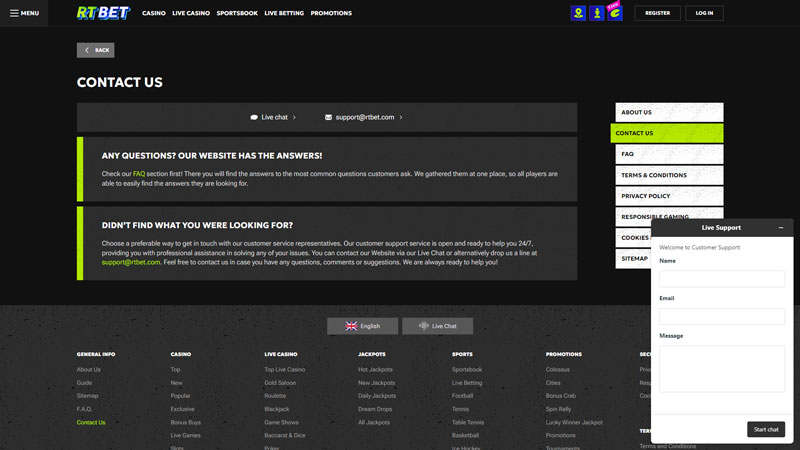Open the Free coin bonus icon
Image resolution: width=800 pixels, height=450 pixels.
614,13
